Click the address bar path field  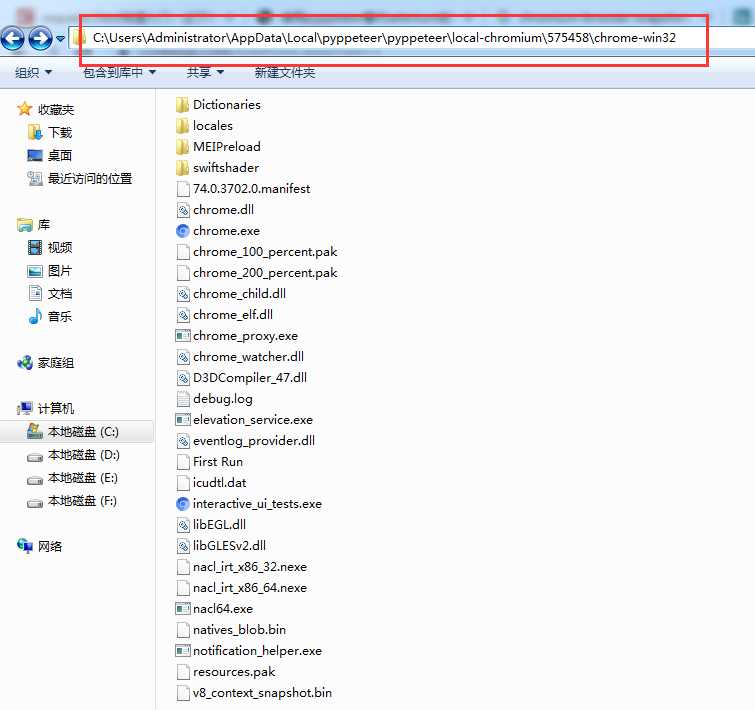pyautogui.click(x=412, y=38)
